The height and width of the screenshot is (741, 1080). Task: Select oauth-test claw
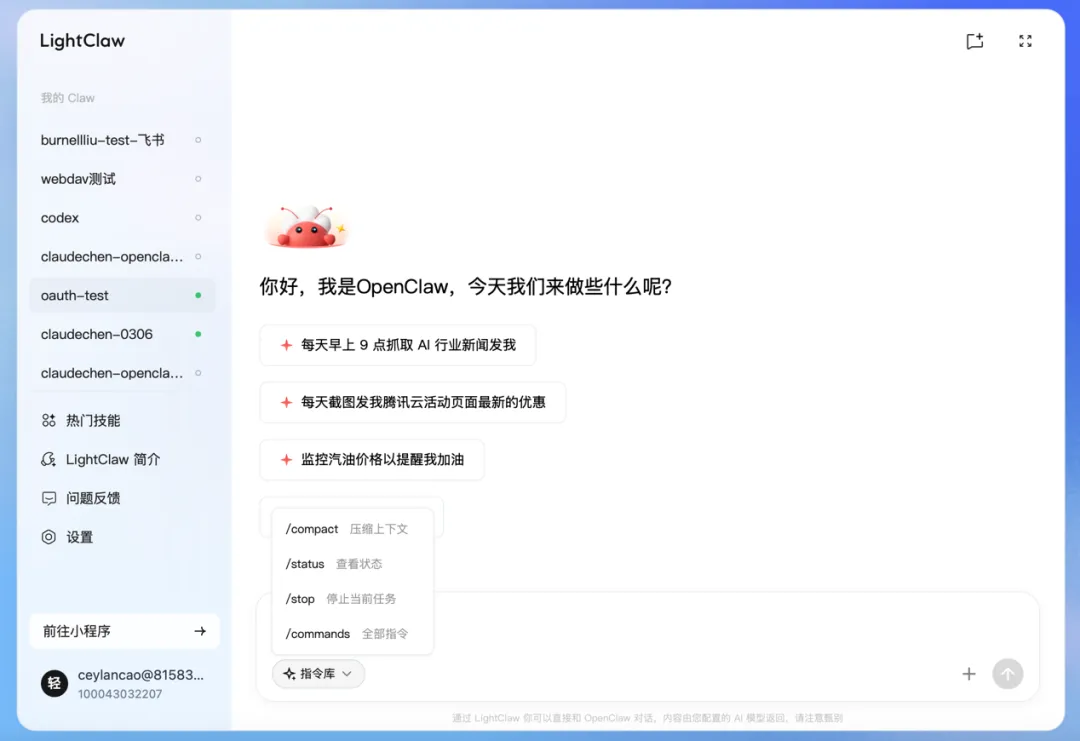(x=123, y=295)
